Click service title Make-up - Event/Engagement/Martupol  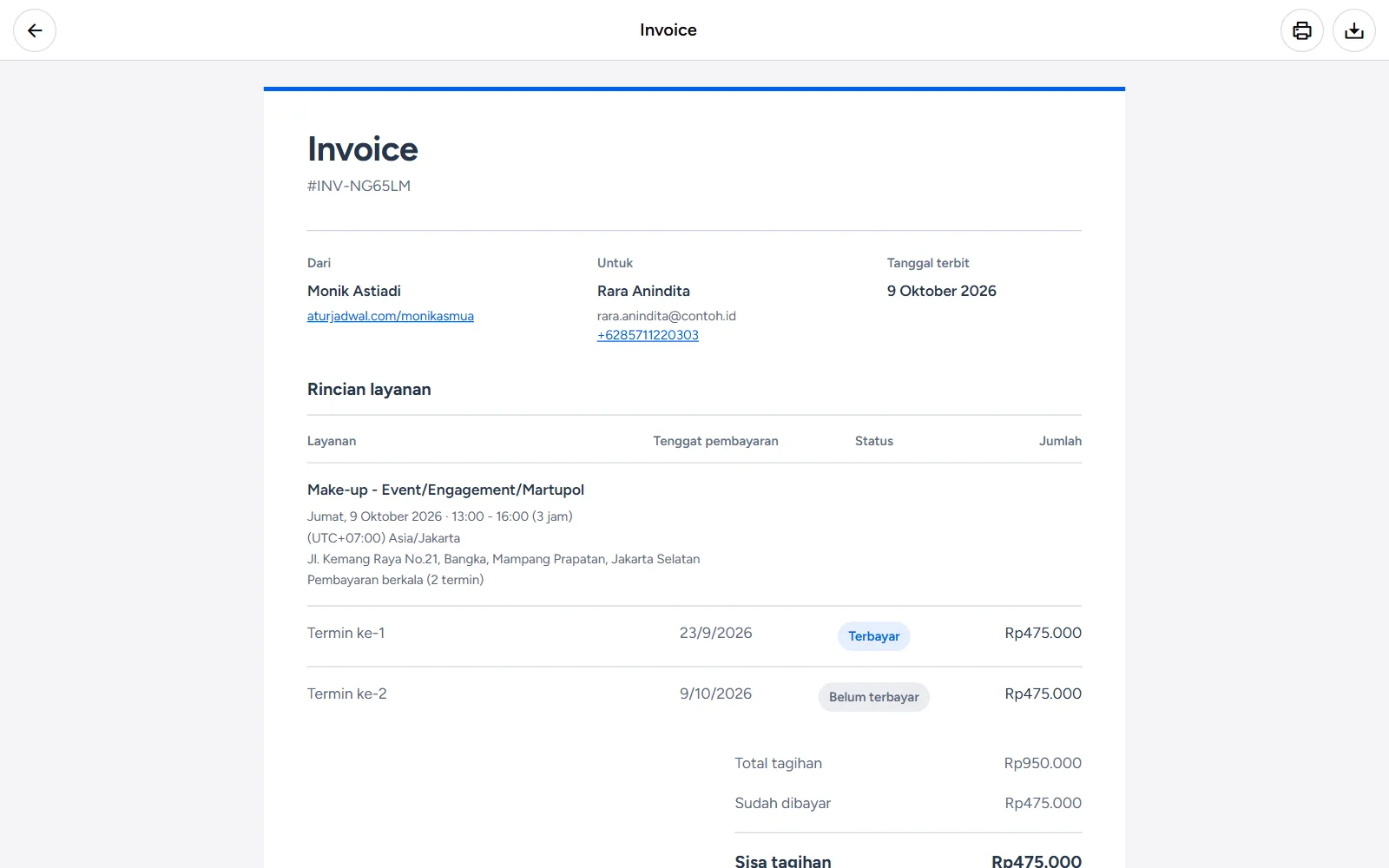point(445,490)
